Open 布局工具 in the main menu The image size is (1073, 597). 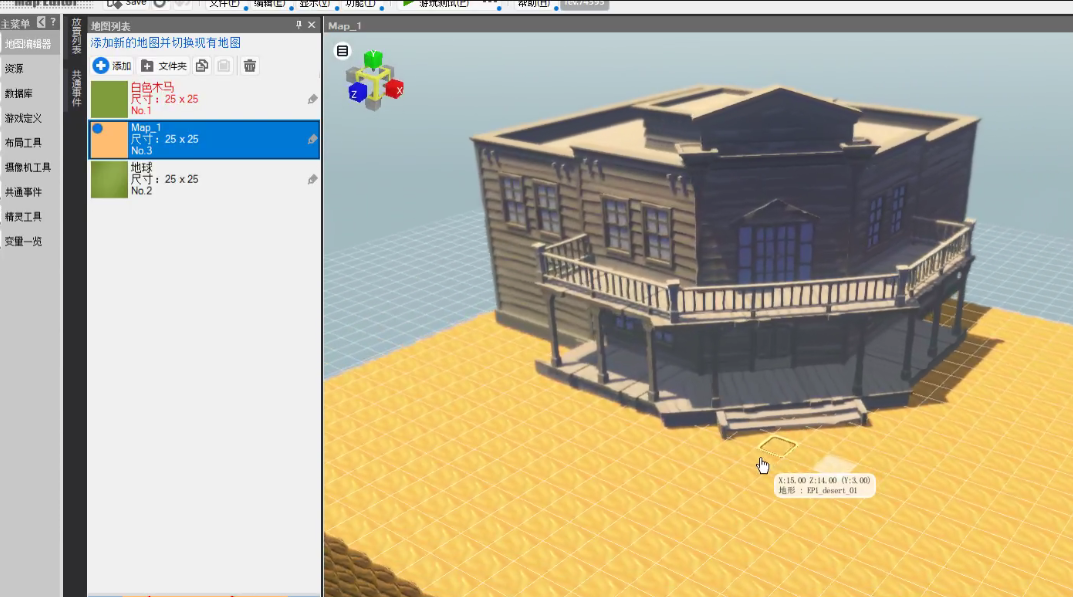29,142
